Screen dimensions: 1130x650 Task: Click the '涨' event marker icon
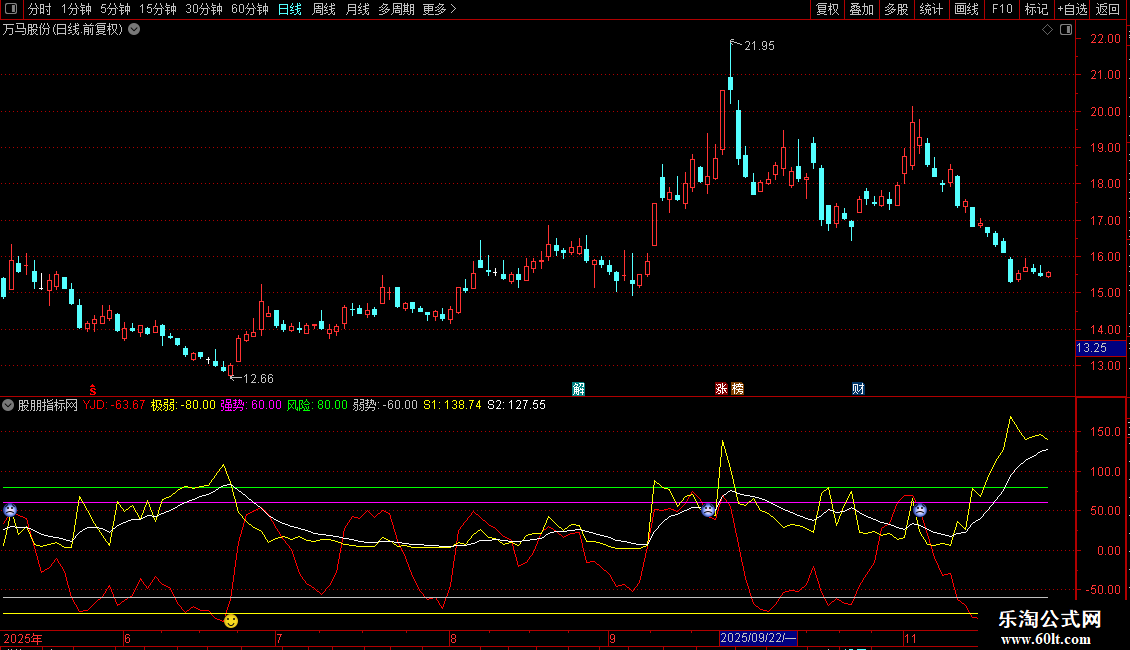pyautogui.click(x=721, y=389)
